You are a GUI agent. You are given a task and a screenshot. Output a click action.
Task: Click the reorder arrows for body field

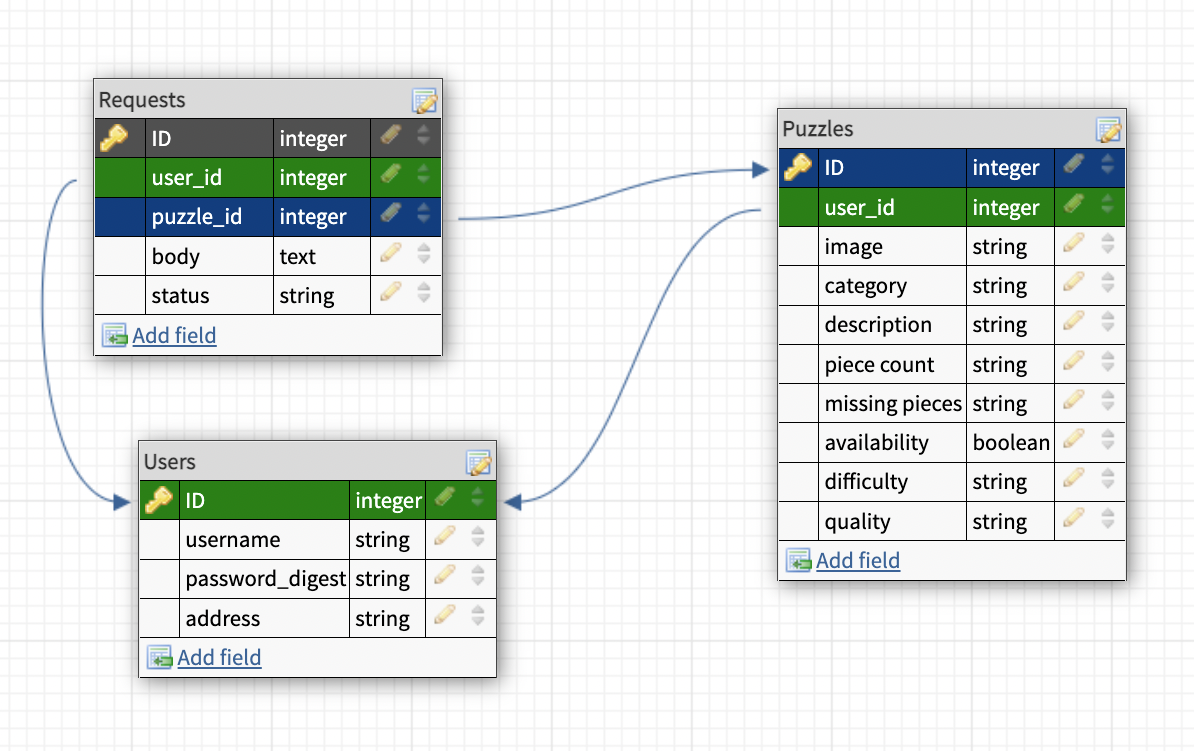[x=424, y=254]
